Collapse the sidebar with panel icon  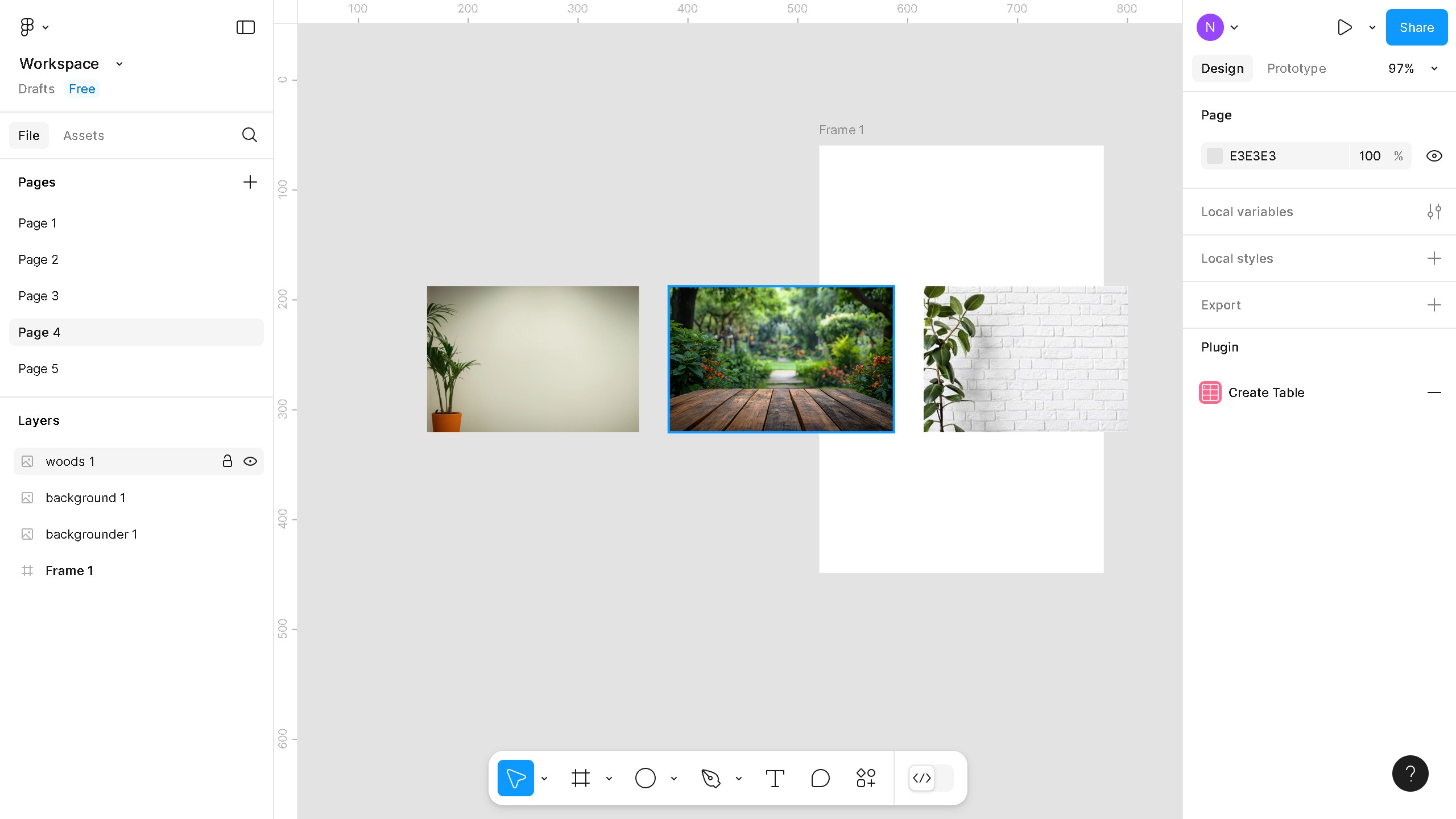(245, 27)
